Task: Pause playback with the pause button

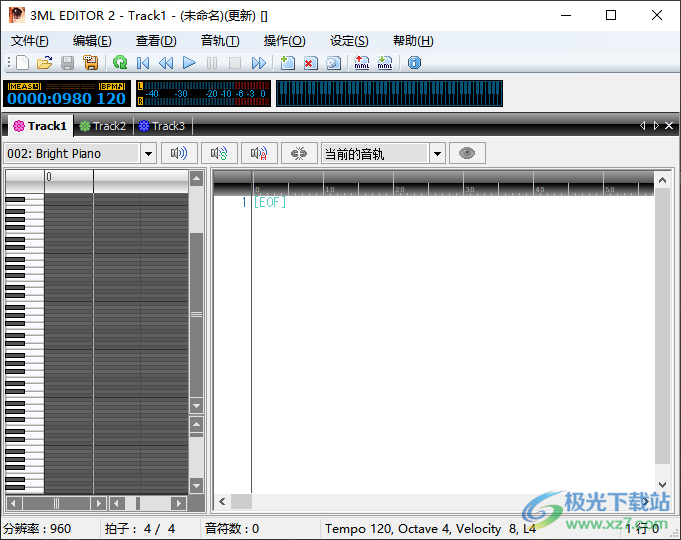Action: [212, 63]
